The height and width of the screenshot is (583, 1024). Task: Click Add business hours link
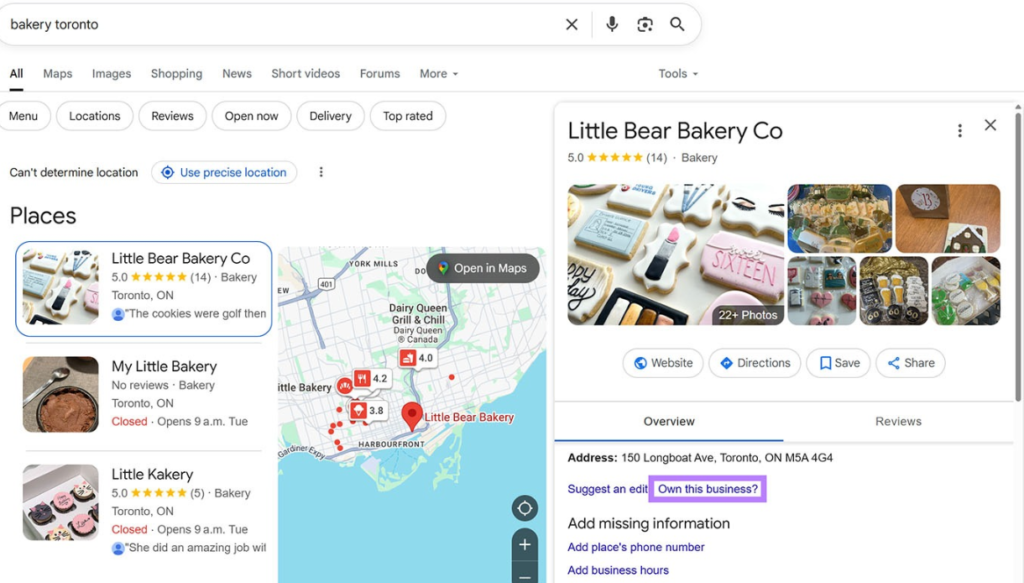click(x=618, y=570)
